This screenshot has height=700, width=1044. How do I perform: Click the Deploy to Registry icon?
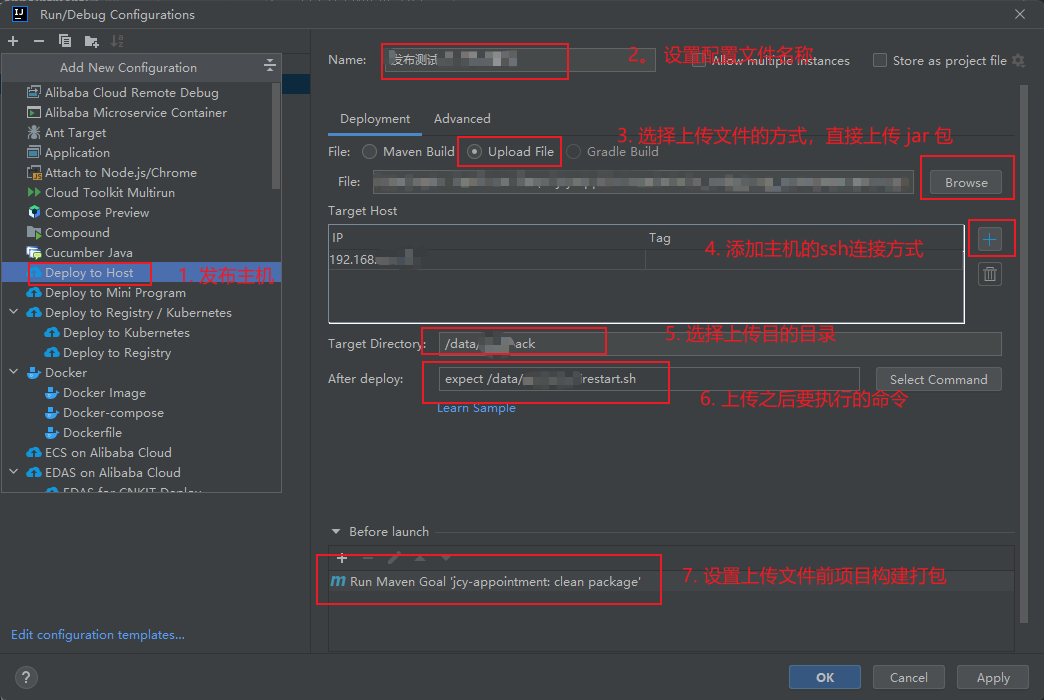click(52, 352)
